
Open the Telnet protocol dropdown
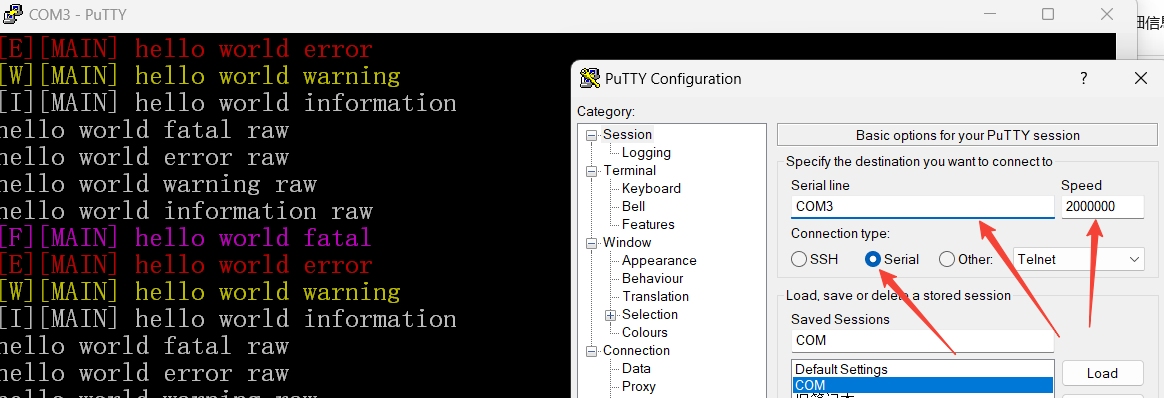[1079, 259]
